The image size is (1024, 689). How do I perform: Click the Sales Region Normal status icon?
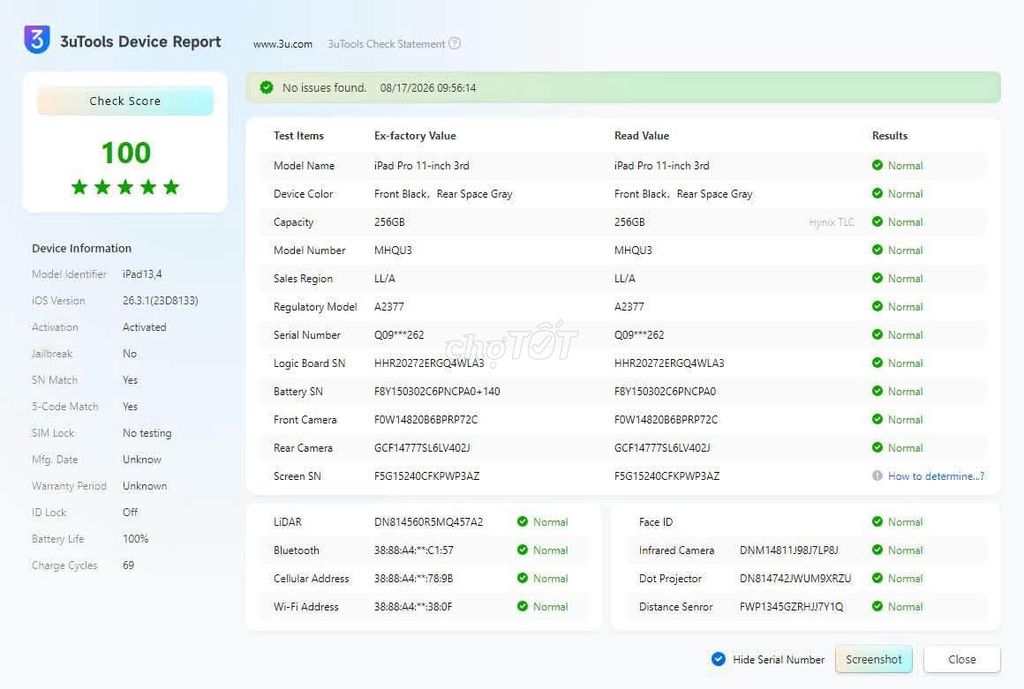point(877,278)
